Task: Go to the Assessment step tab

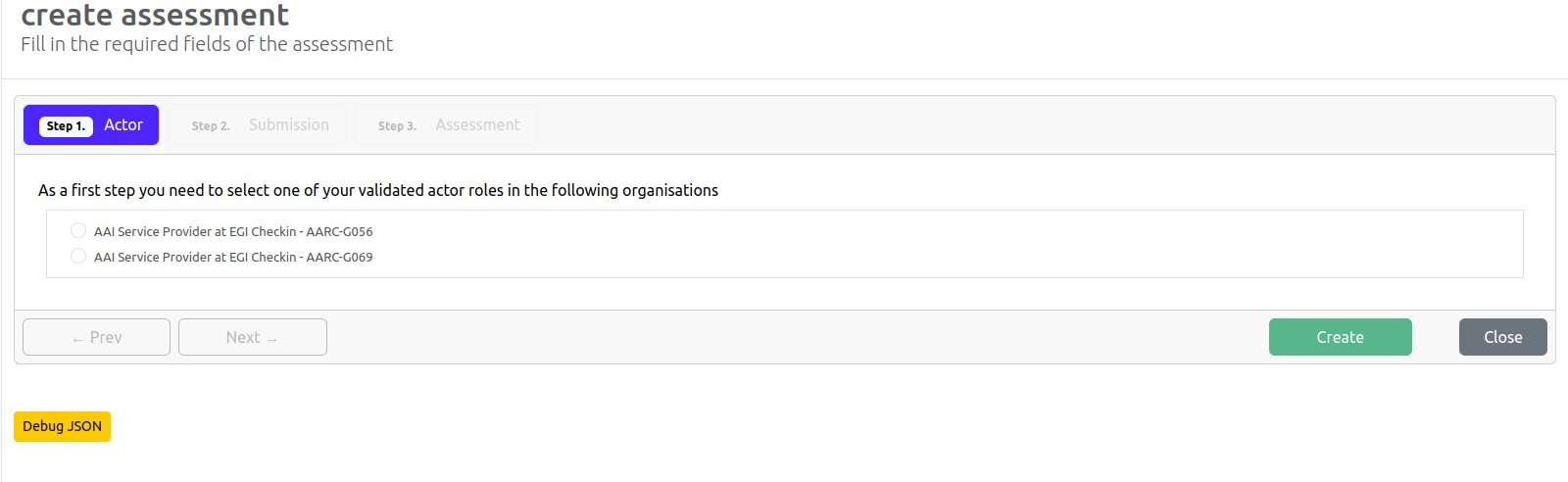Action: pos(445,124)
